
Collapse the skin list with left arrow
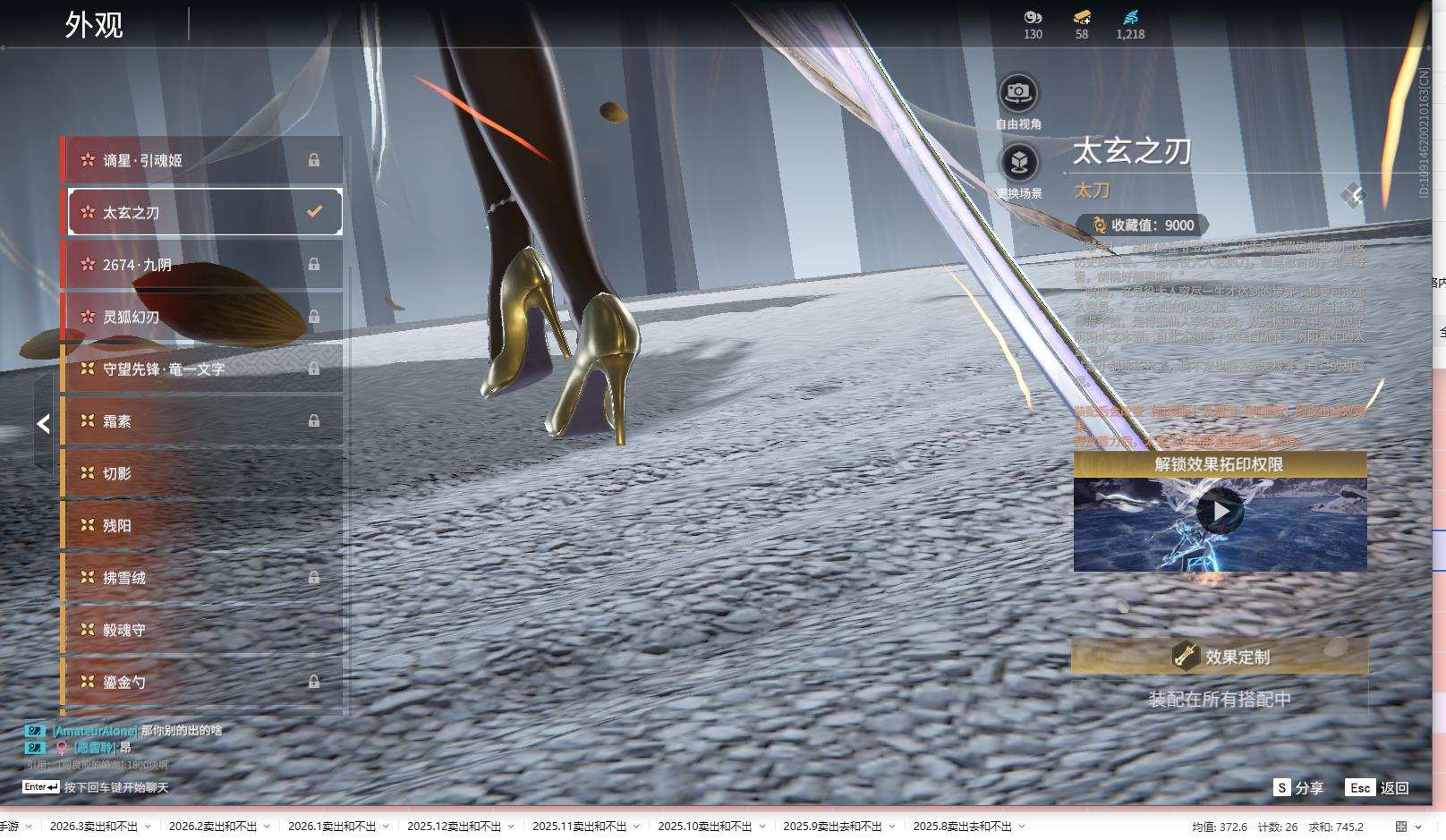coord(43,424)
